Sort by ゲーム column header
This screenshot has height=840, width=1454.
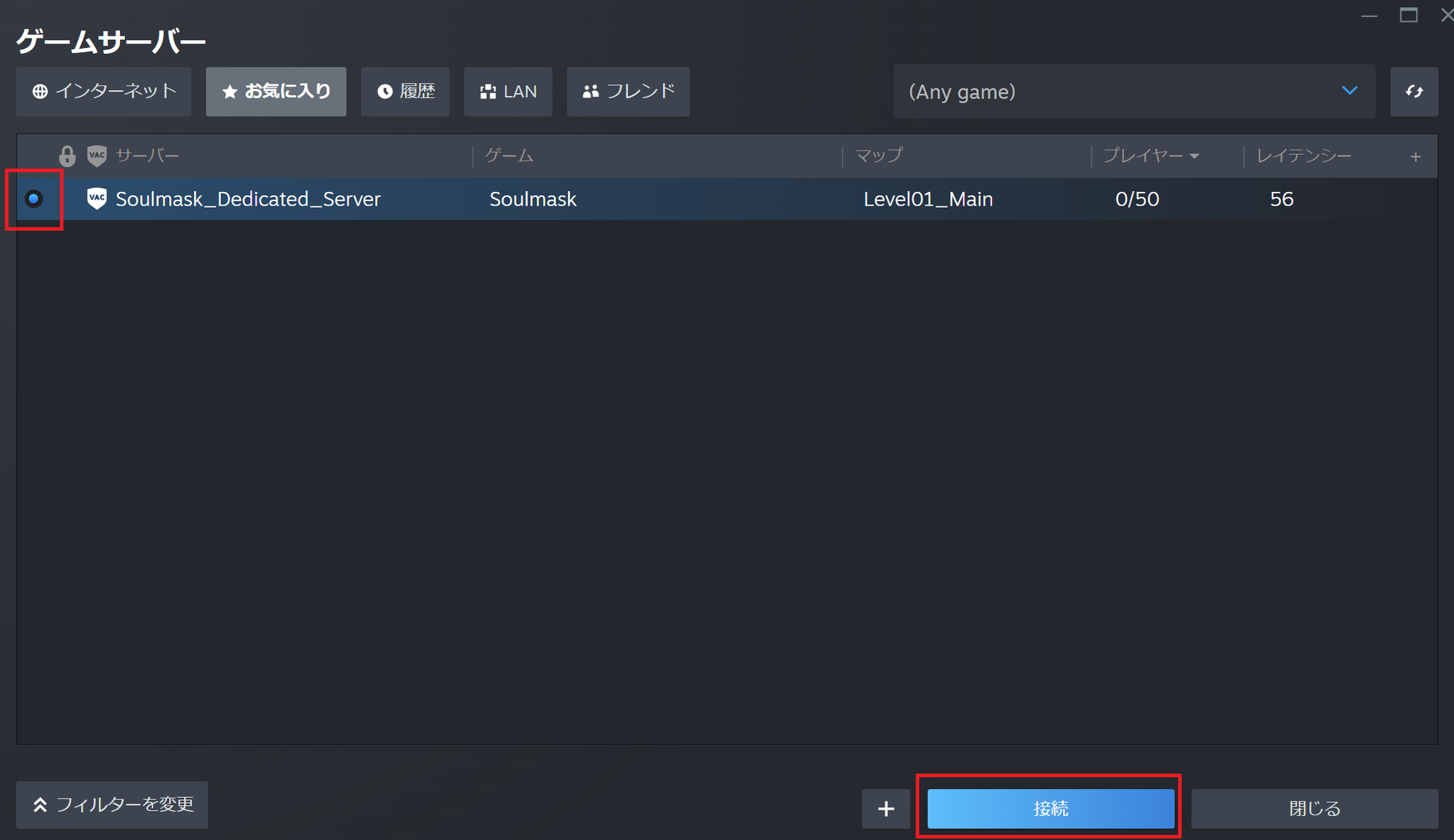(510, 156)
